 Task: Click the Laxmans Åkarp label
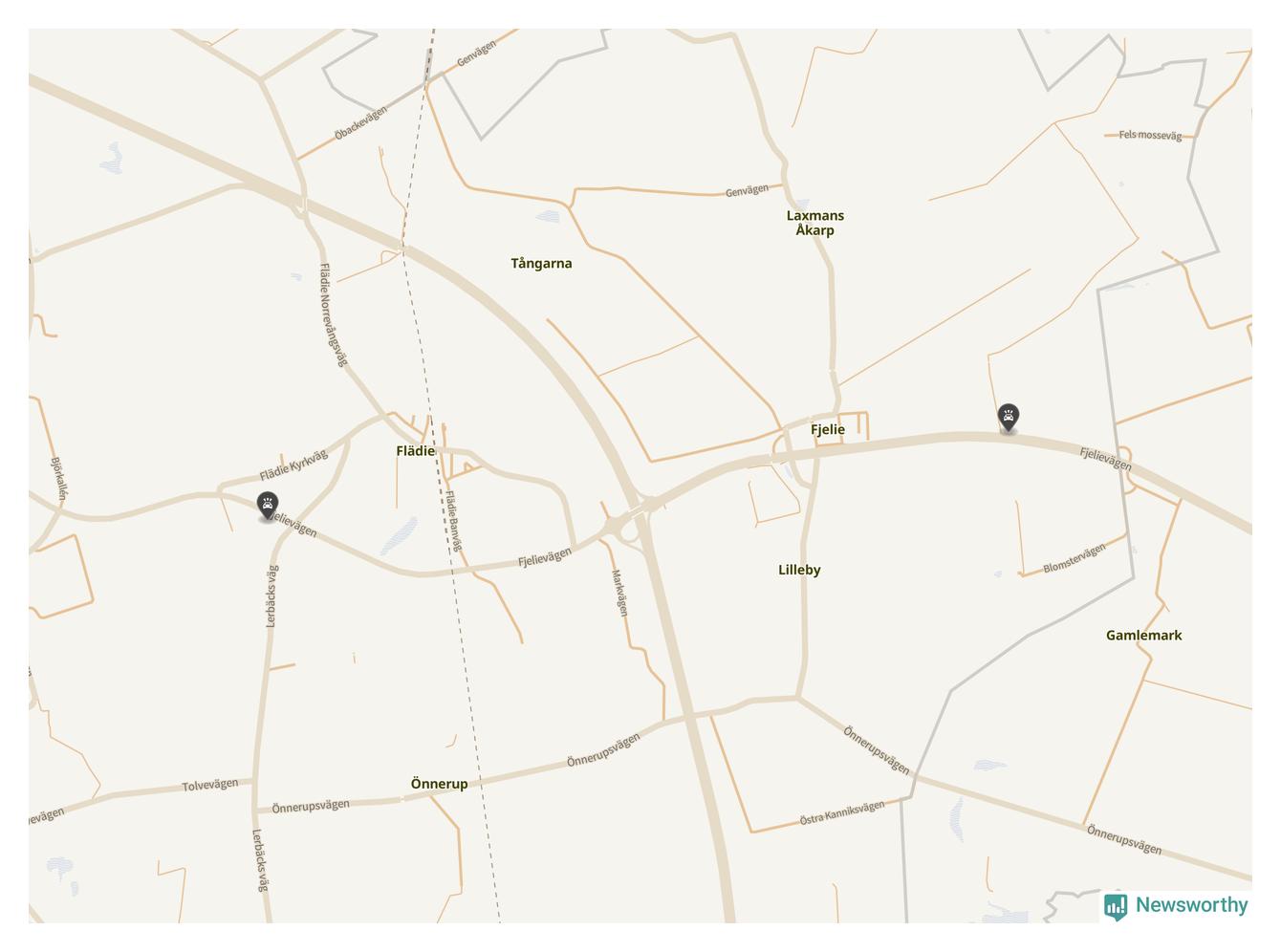tap(814, 223)
